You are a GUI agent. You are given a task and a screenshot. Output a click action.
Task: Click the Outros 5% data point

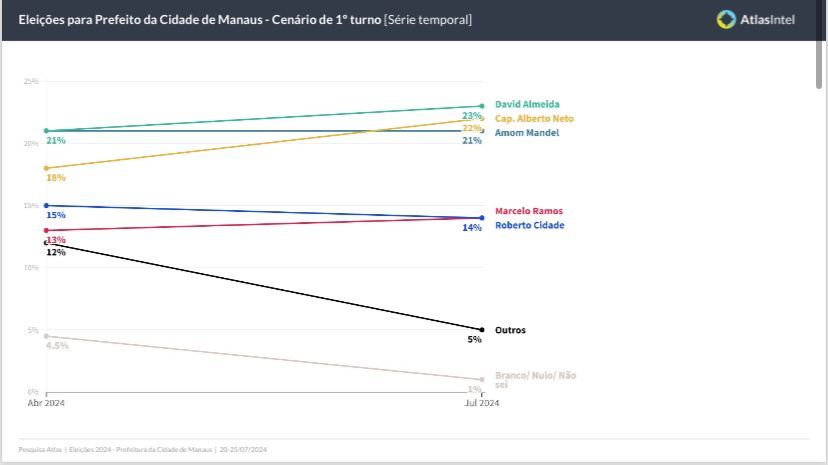pos(482,330)
